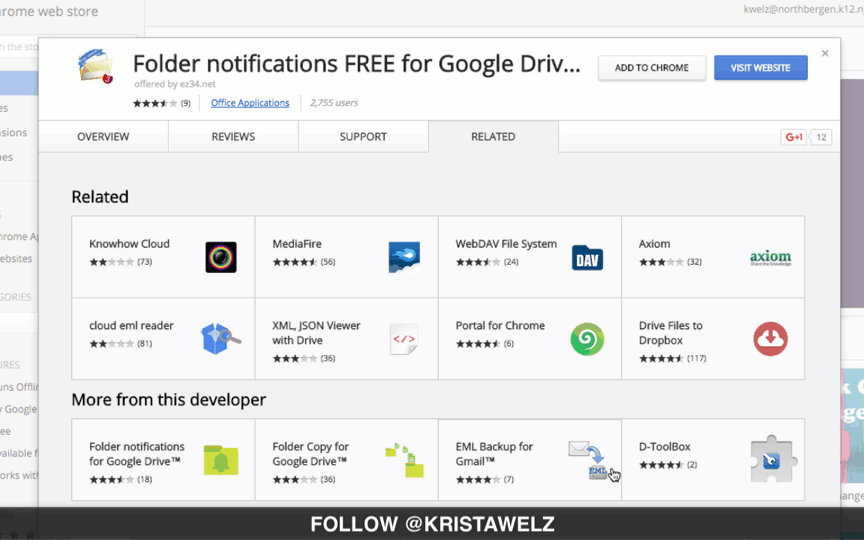
Task: Click the G+1 share button
Action: pos(793,137)
